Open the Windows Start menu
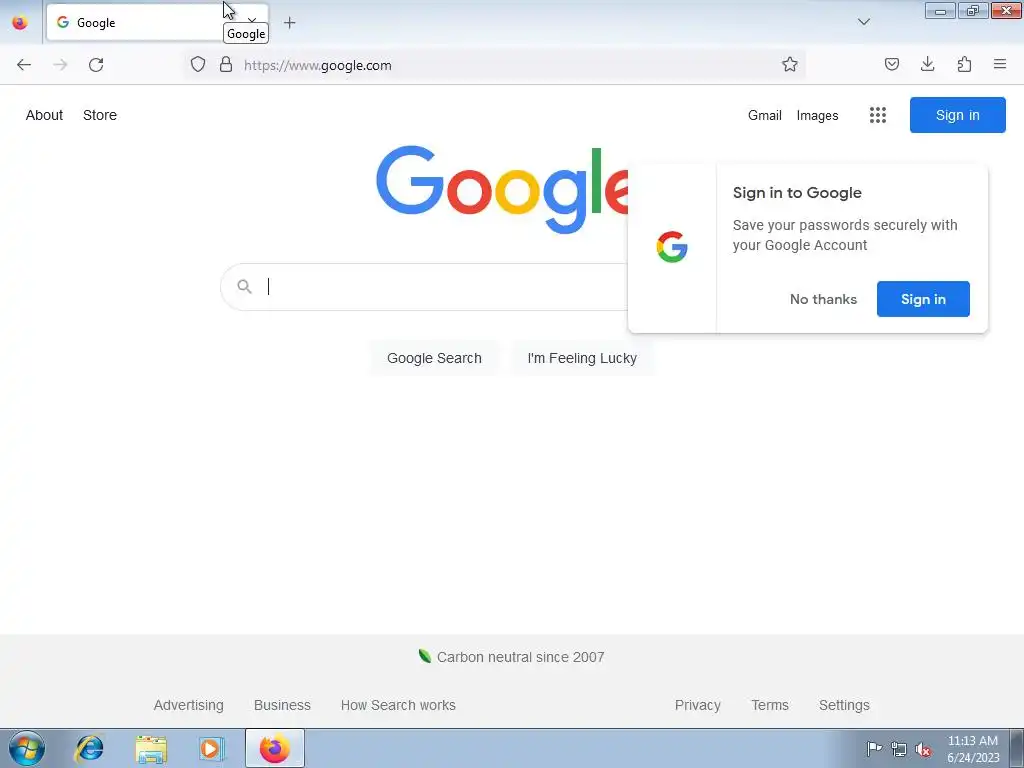 [x=27, y=748]
